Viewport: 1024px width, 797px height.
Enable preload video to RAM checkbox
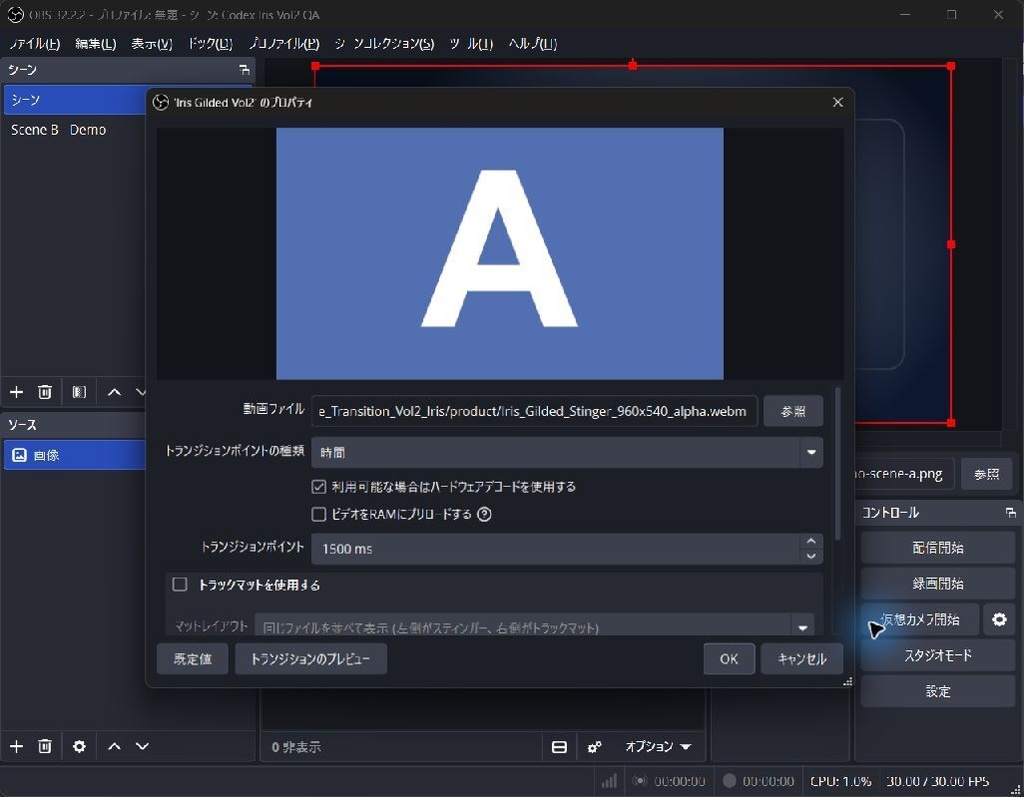pos(319,515)
